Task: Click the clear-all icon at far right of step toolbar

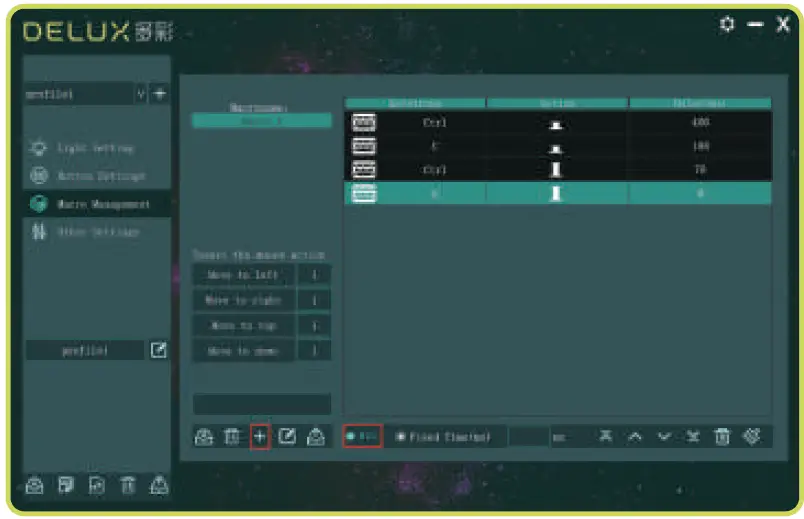Action: coord(752,436)
